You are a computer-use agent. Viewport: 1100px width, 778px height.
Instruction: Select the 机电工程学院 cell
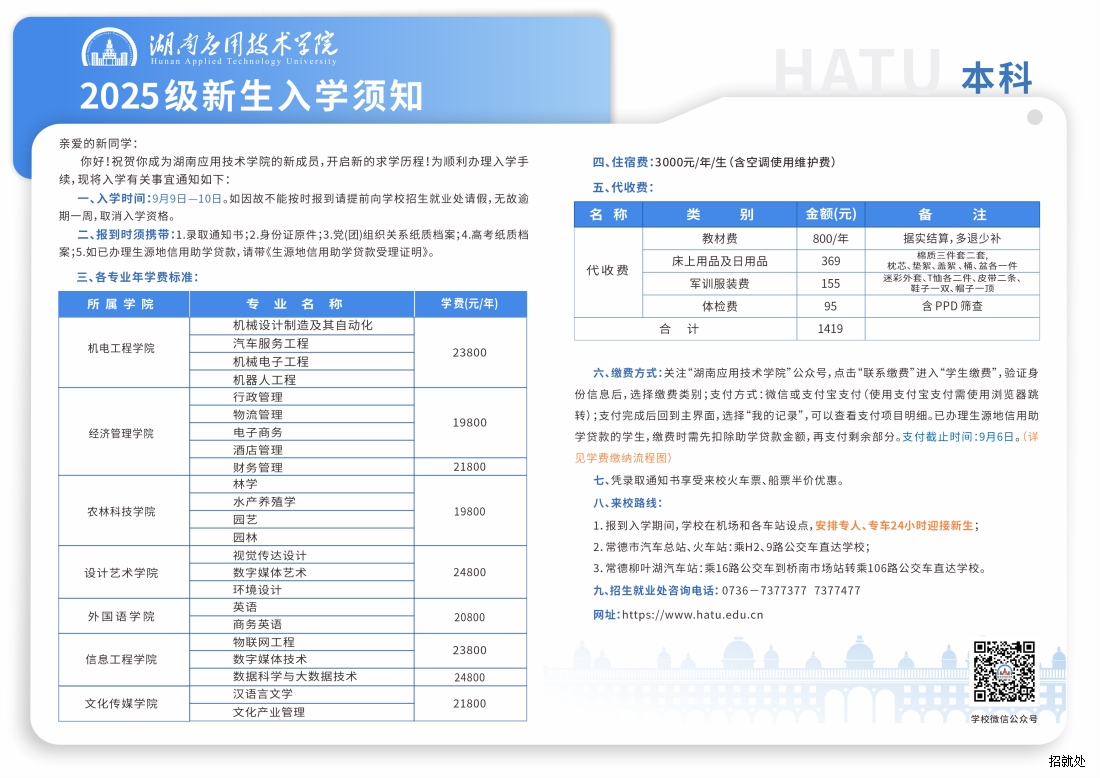point(124,348)
